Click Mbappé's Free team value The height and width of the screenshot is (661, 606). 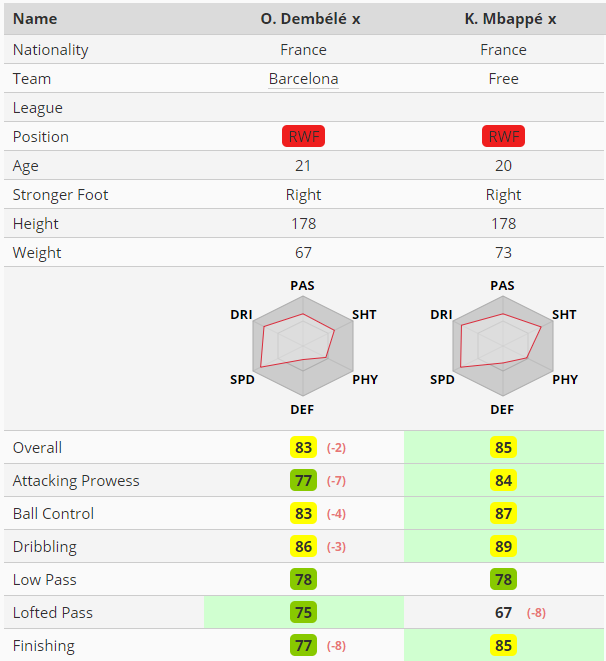click(503, 79)
